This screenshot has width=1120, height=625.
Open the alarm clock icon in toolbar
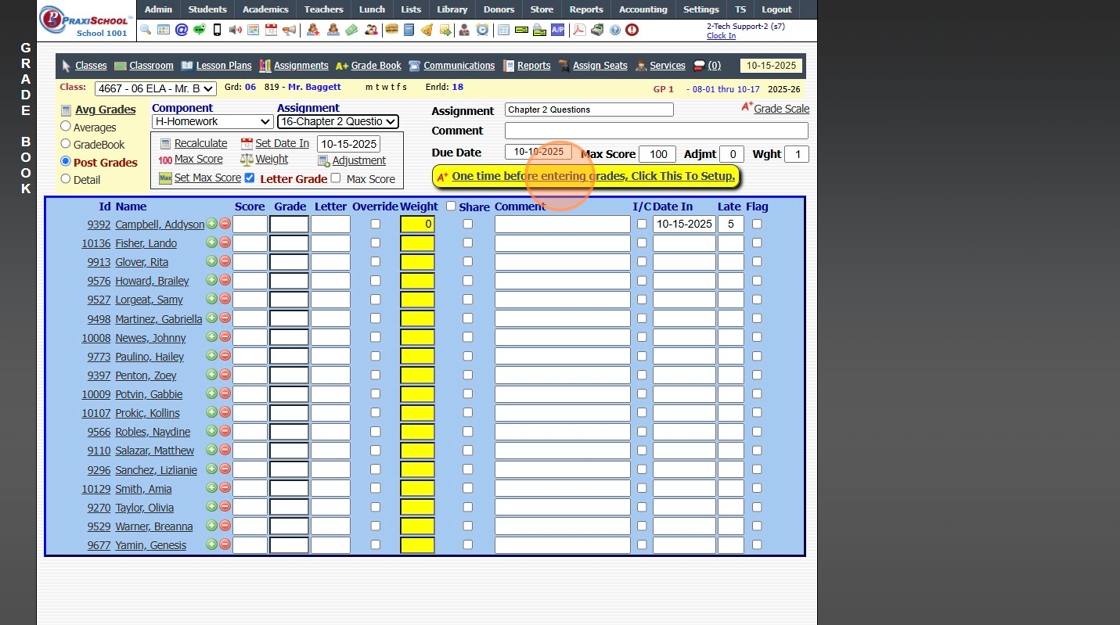coord(482,30)
